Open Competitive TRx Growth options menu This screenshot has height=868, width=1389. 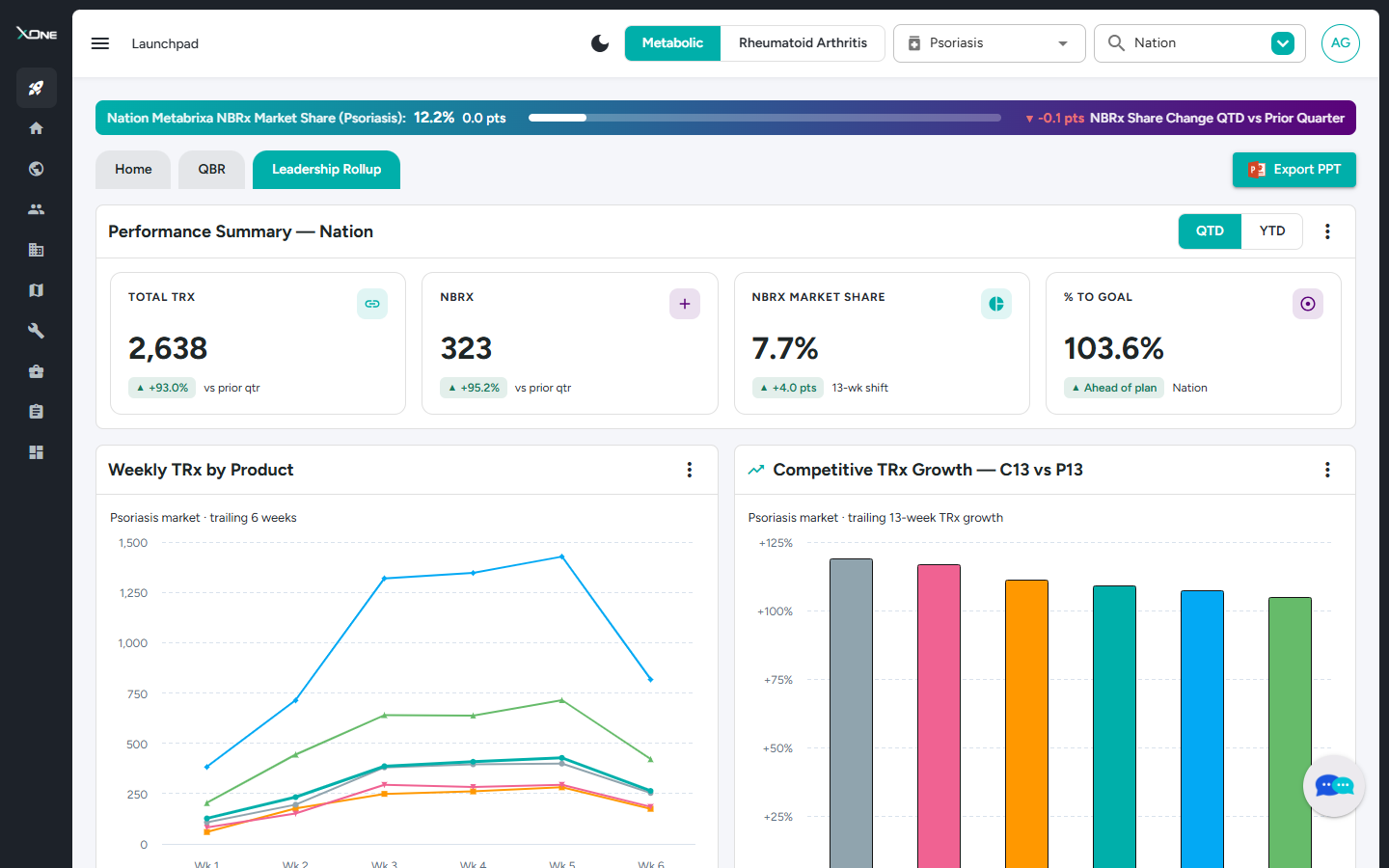[1328, 470]
